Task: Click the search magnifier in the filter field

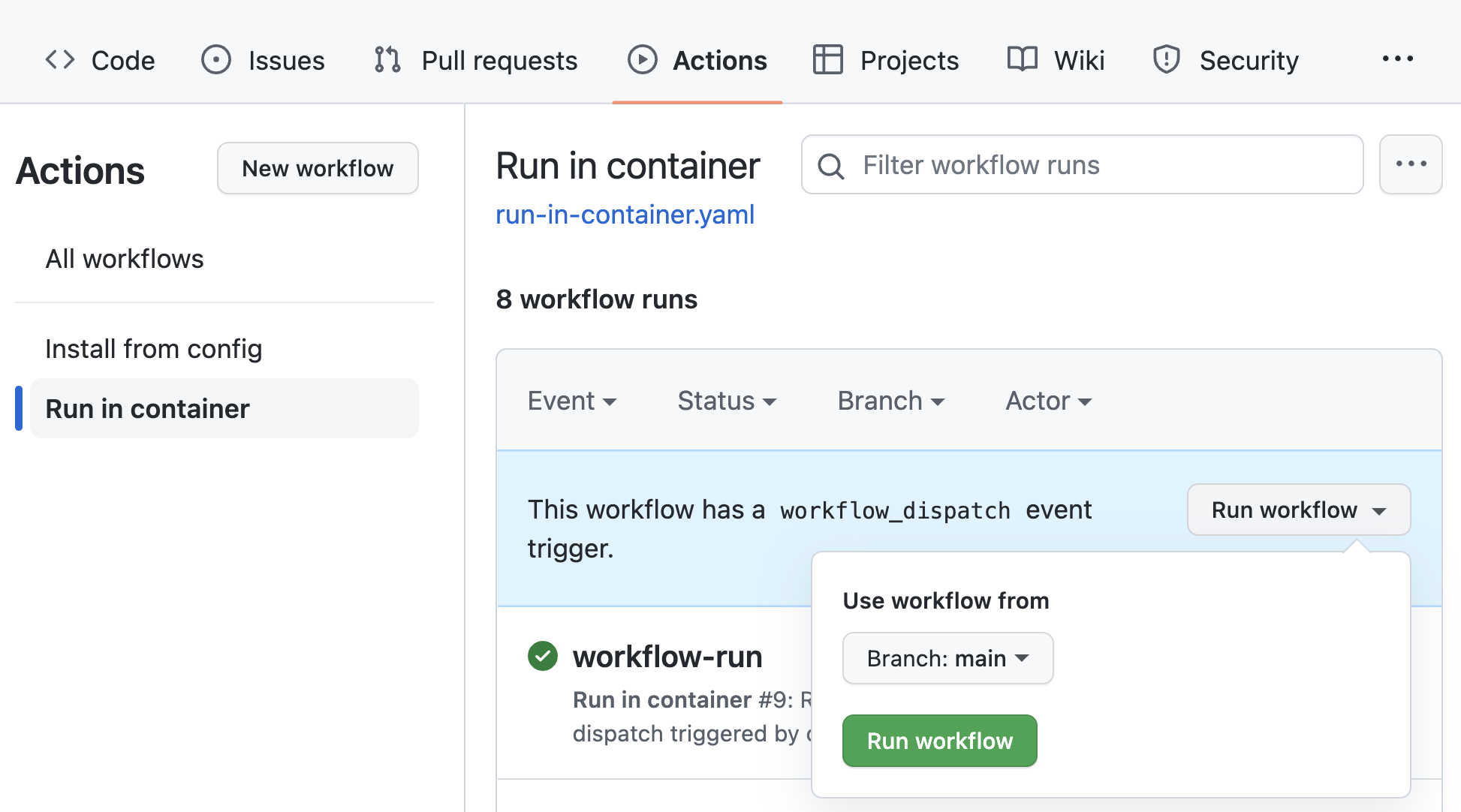Action: pyautogui.click(x=830, y=165)
